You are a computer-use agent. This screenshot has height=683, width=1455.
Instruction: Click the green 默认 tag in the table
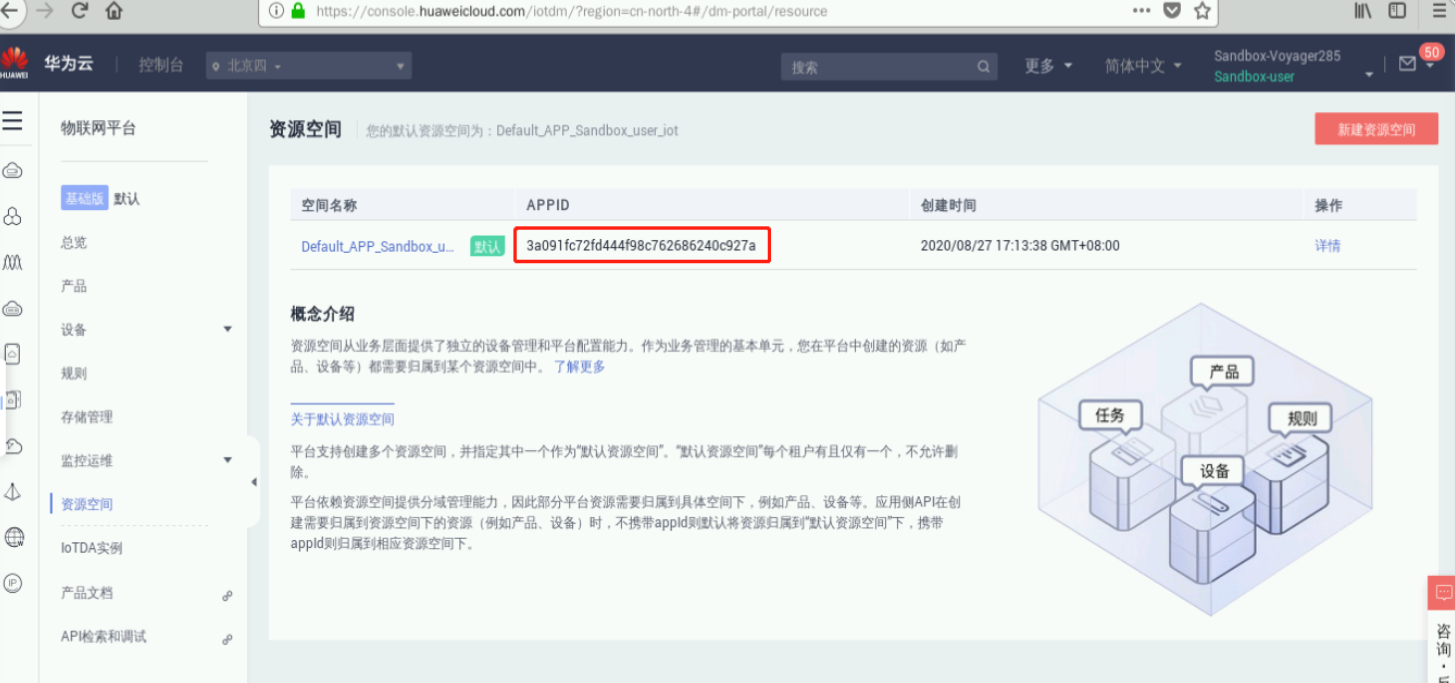(487, 246)
